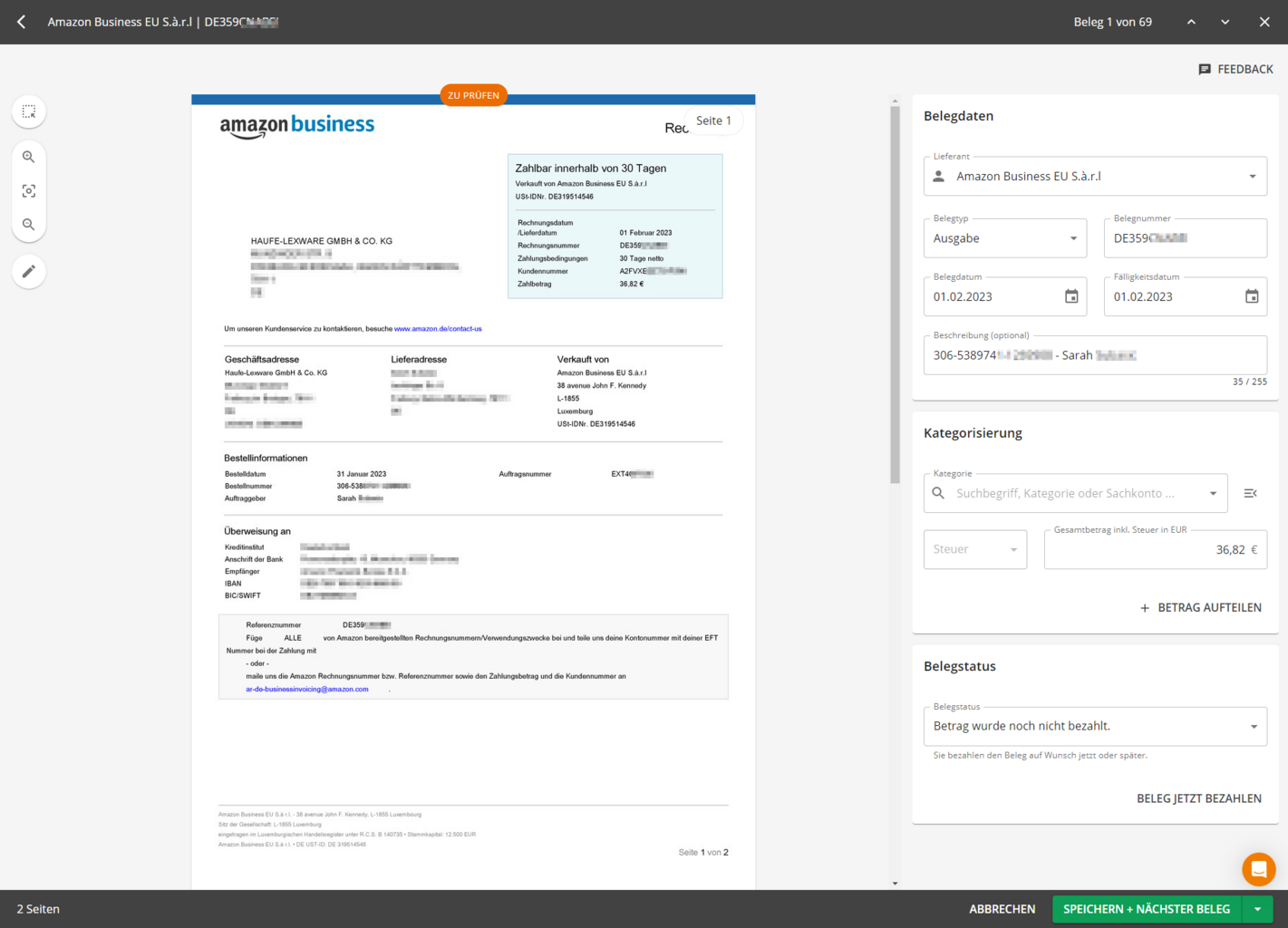Activate the pencil edit tool
This screenshot has height=928, width=1288.
pos(29,272)
